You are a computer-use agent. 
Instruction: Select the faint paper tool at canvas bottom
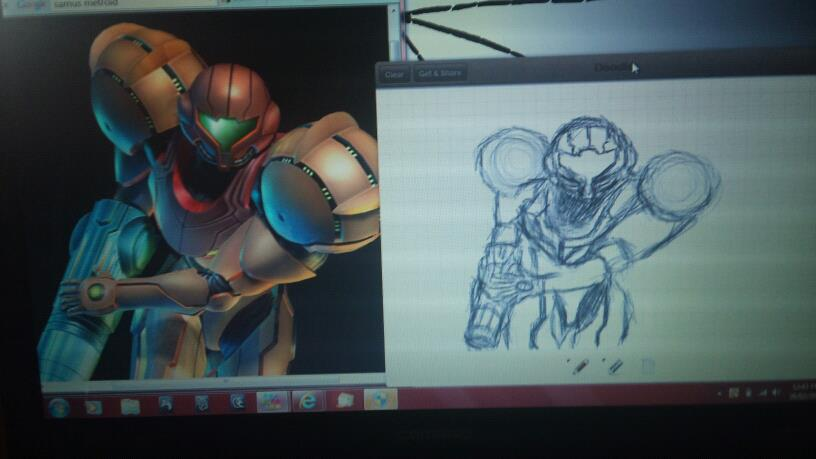tap(647, 367)
